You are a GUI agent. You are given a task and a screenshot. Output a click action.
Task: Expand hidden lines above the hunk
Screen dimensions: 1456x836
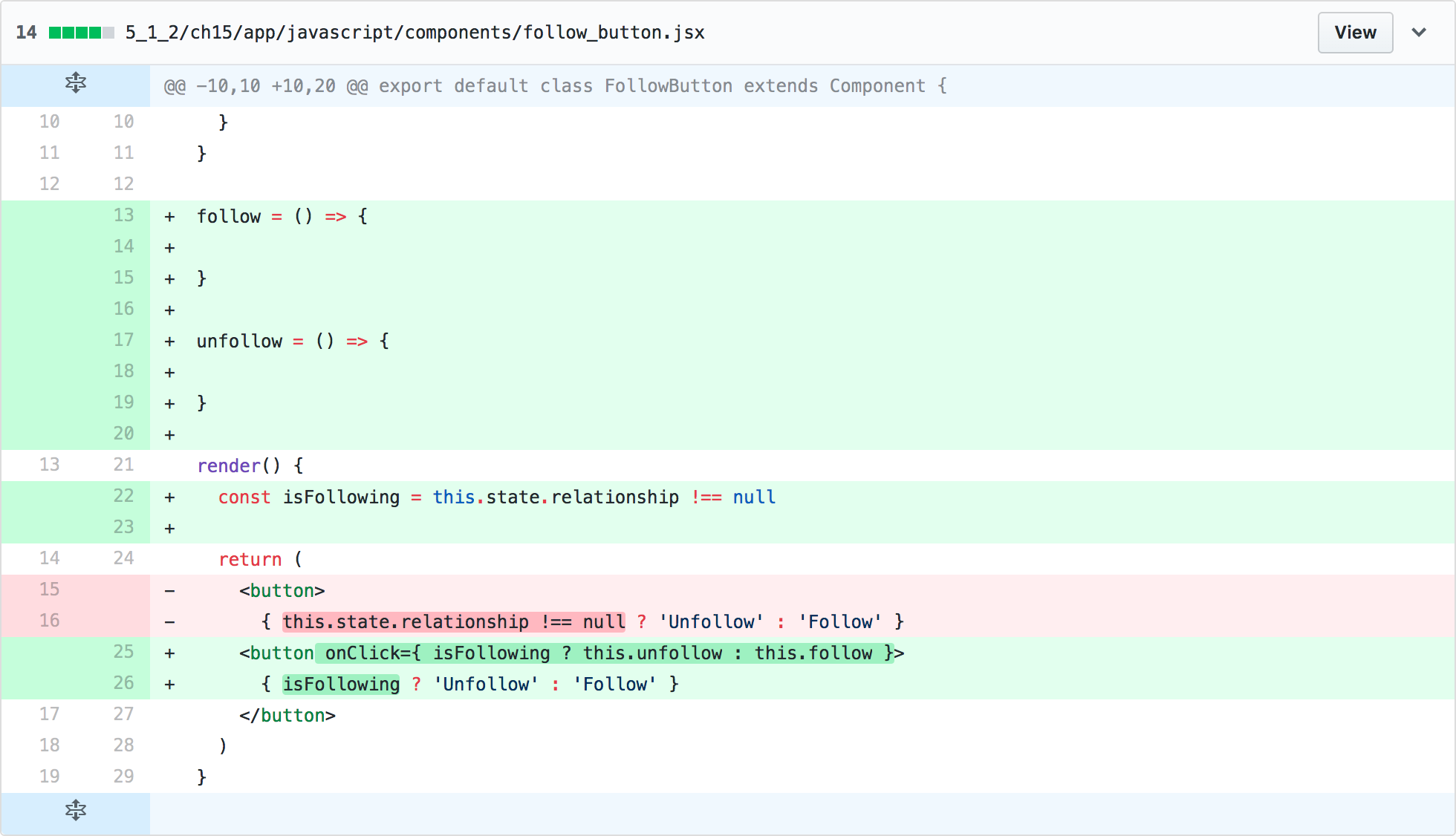pyautogui.click(x=75, y=83)
